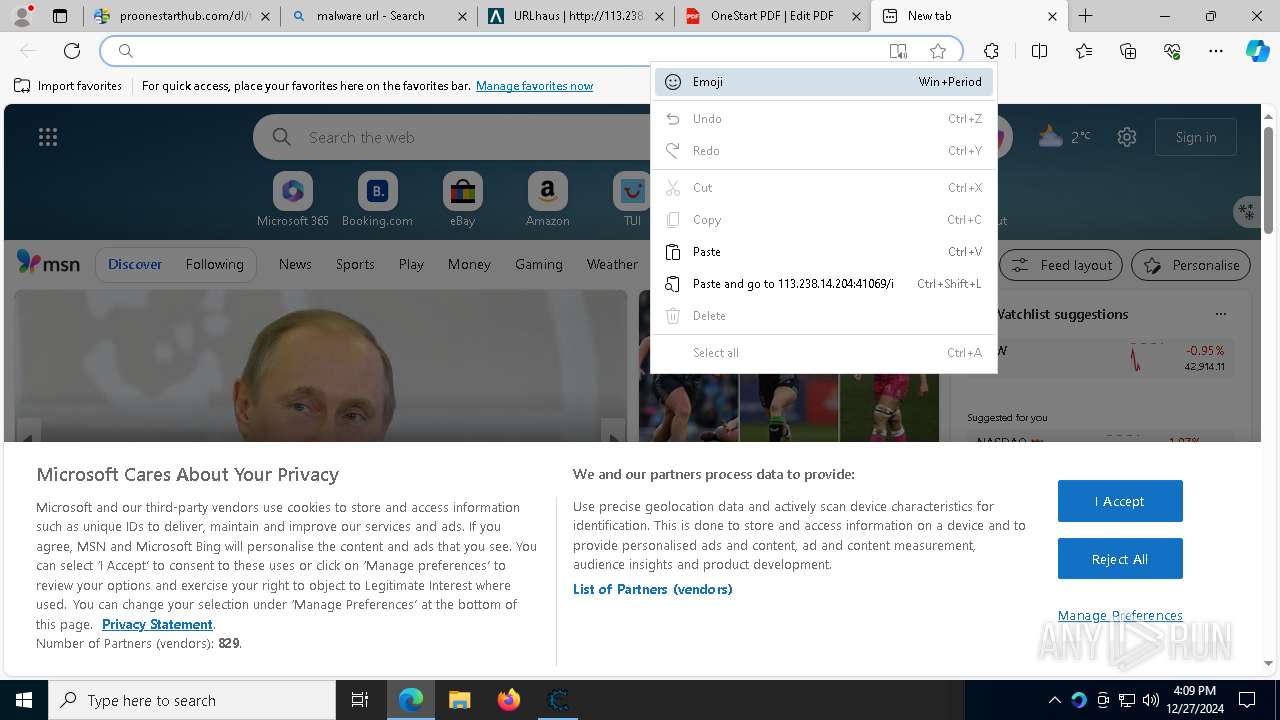Open Firefox from the taskbar
Image resolution: width=1280 pixels, height=720 pixels.
click(509, 700)
